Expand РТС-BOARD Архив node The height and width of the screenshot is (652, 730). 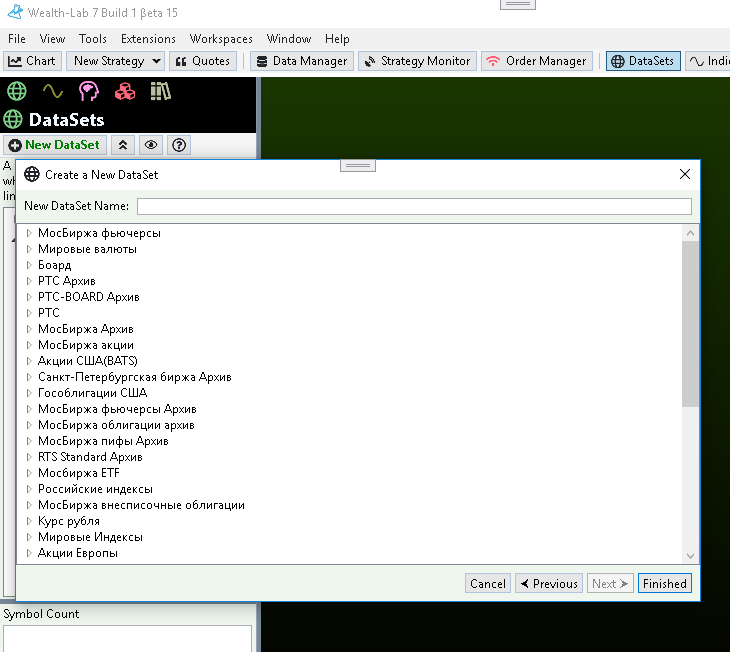point(29,297)
